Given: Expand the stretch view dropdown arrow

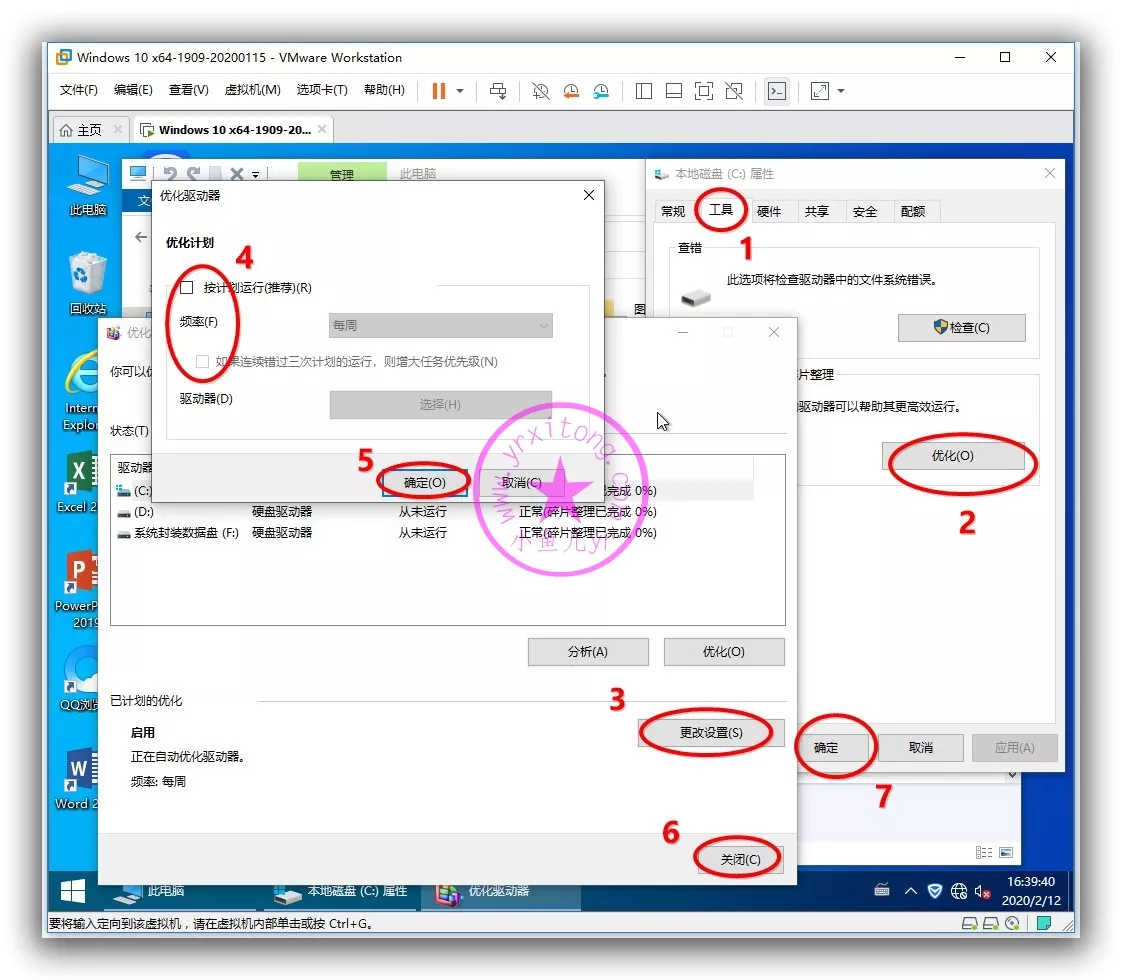Looking at the screenshot, I should coord(841,91).
